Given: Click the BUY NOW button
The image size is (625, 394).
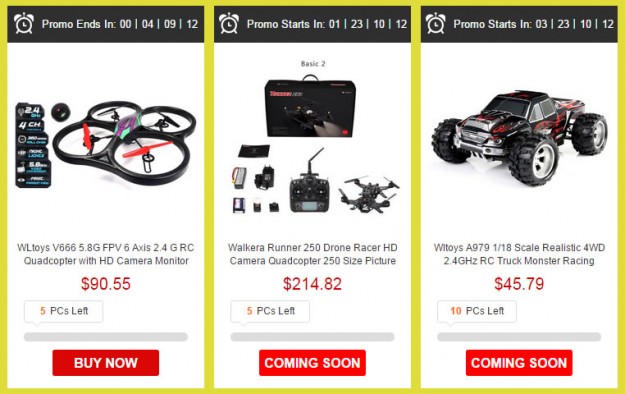Looking at the screenshot, I should tap(106, 363).
